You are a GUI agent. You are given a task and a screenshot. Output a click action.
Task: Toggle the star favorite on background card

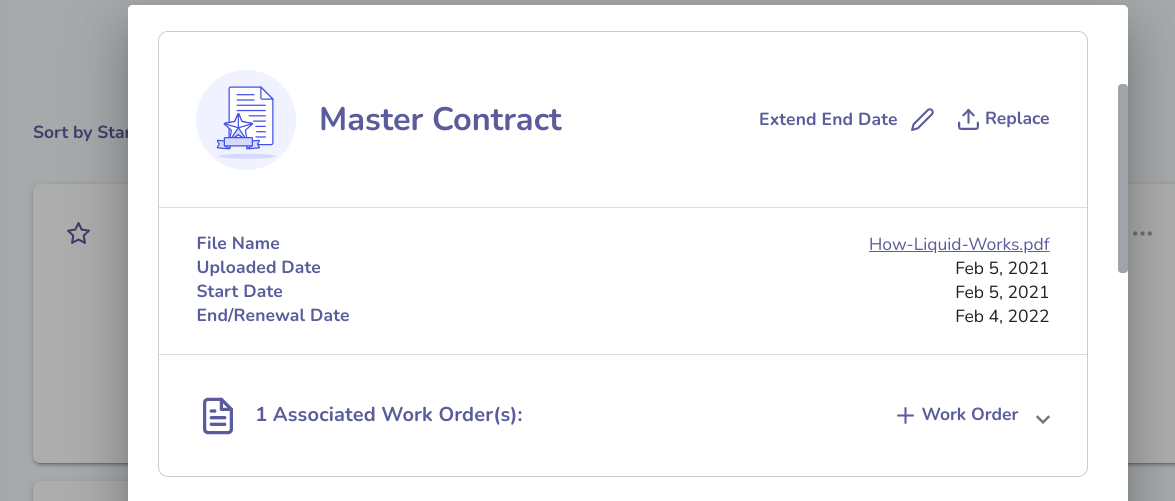78,234
